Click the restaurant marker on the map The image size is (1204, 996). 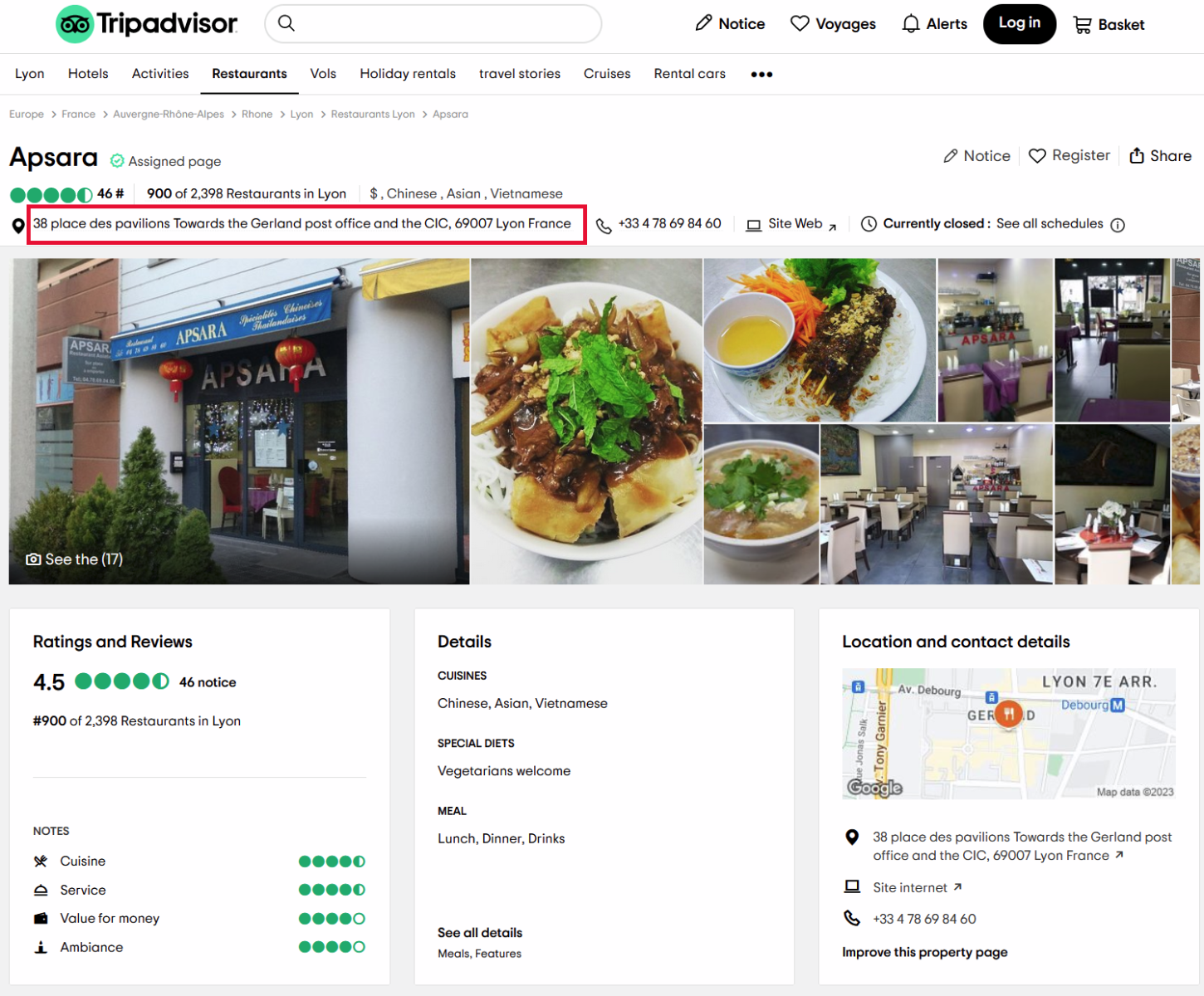click(1008, 714)
